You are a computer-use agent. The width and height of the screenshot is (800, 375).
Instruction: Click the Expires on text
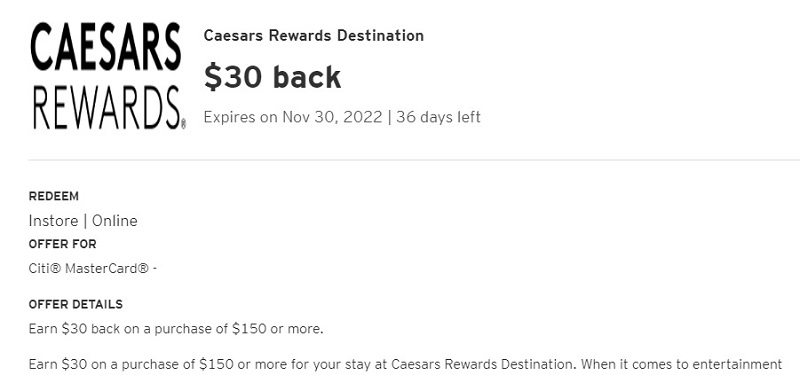tap(241, 117)
